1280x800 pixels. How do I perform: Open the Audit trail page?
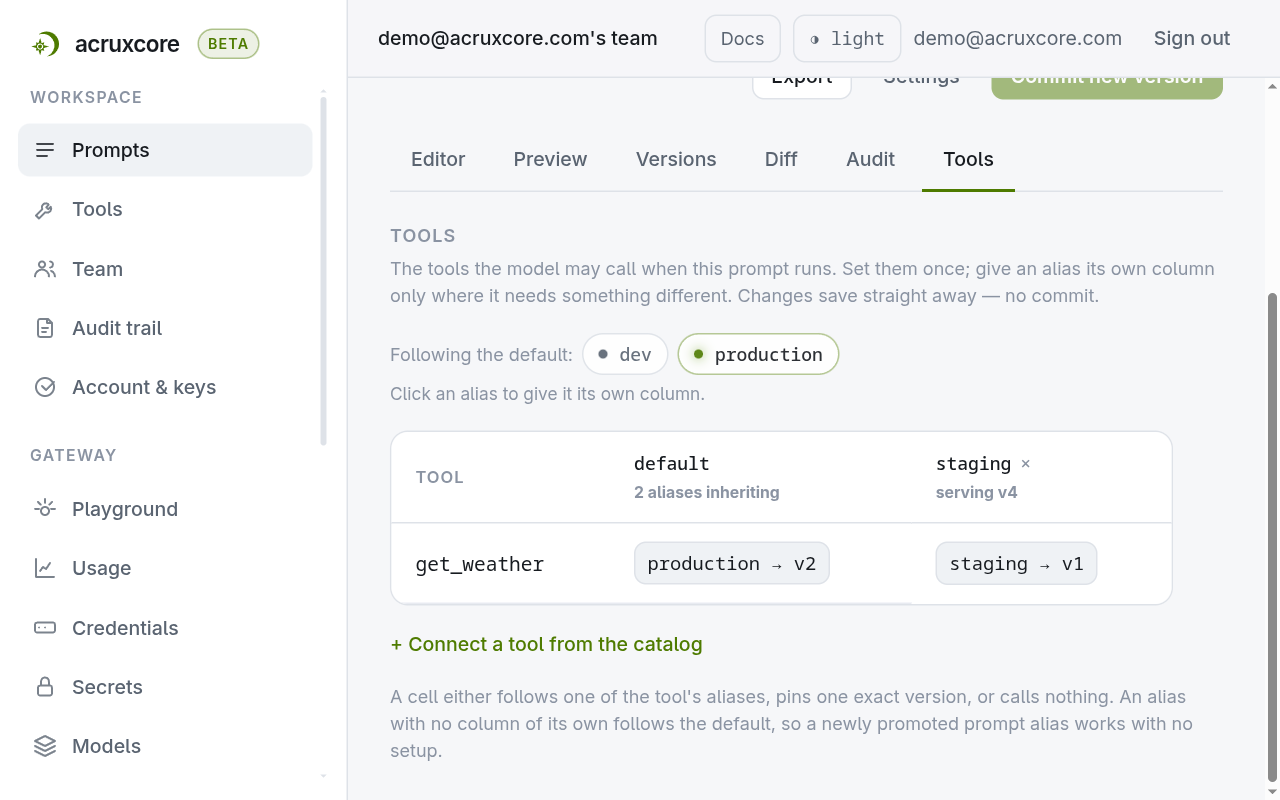coord(165,328)
